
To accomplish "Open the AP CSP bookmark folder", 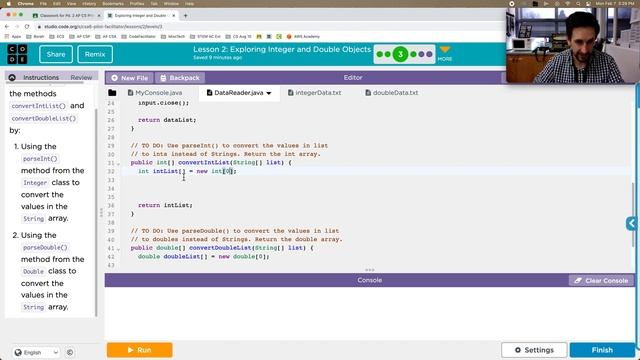I will pyautogui.click(x=80, y=36).
